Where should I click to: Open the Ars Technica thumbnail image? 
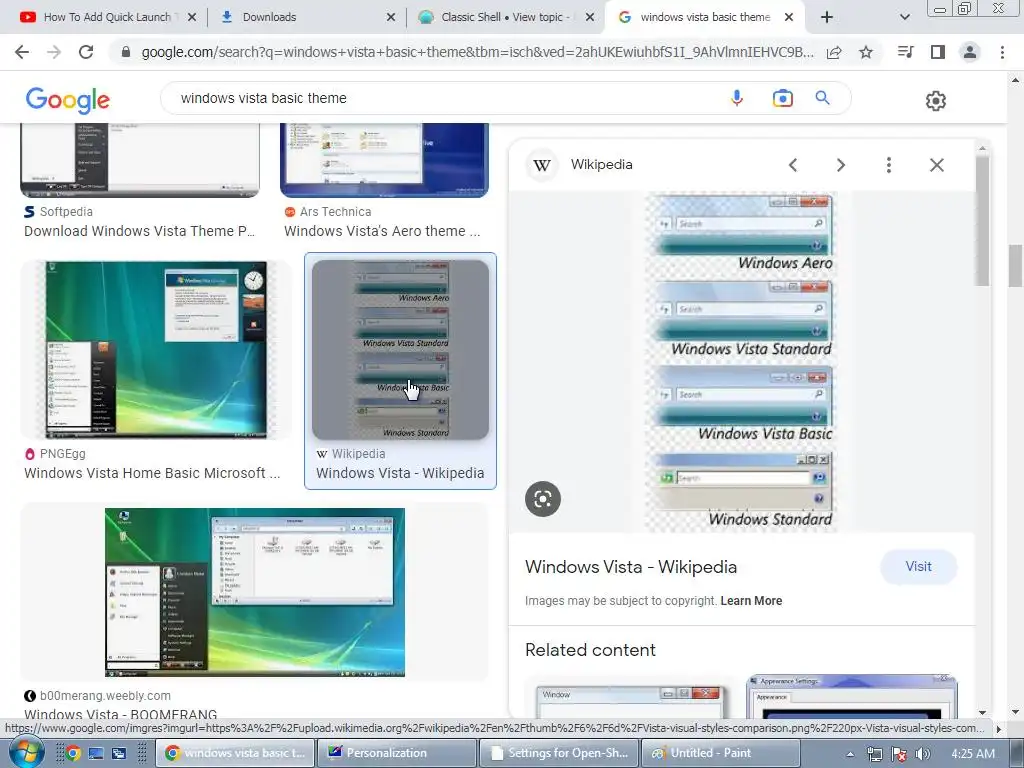pyautogui.click(x=385, y=160)
